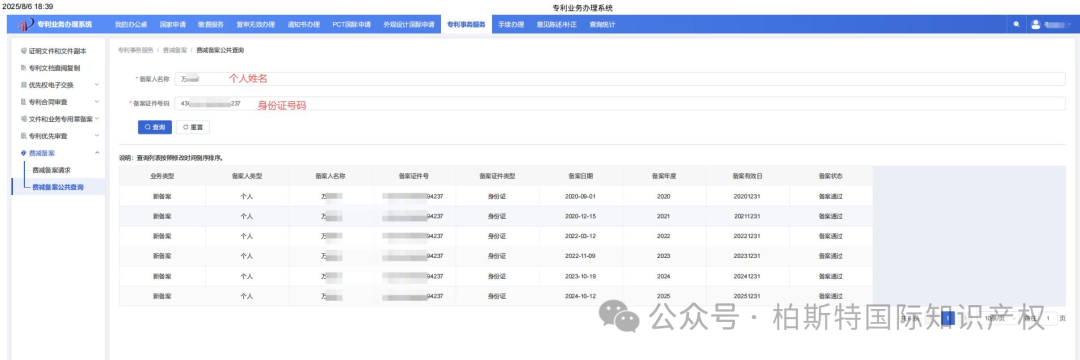Click the search magnifier icon in header
Viewport: 1080px width, 360px height.
[x=1017, y=24]
